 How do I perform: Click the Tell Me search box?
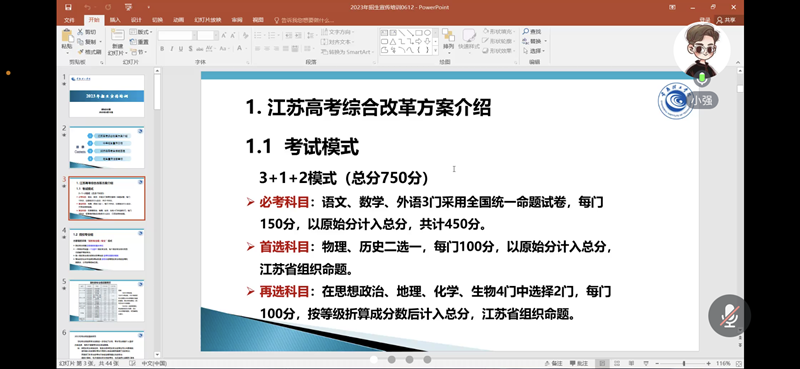point(304,20)
